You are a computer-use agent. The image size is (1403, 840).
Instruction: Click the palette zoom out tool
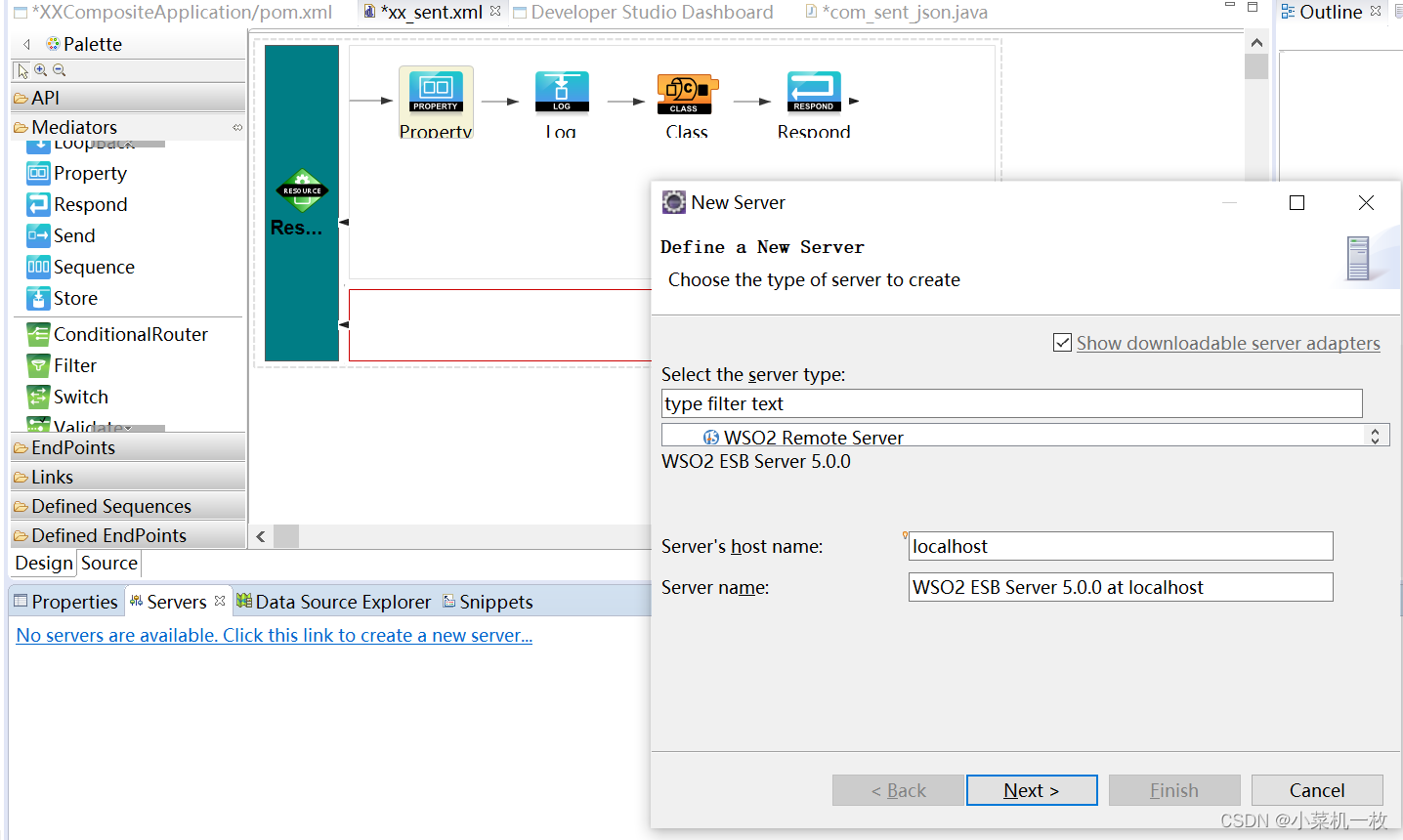60,70
